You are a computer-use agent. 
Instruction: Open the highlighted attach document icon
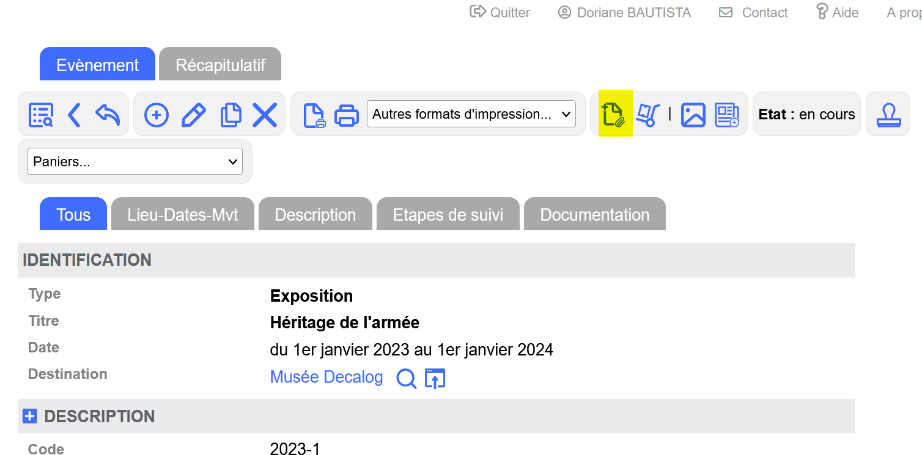(612, 114)
